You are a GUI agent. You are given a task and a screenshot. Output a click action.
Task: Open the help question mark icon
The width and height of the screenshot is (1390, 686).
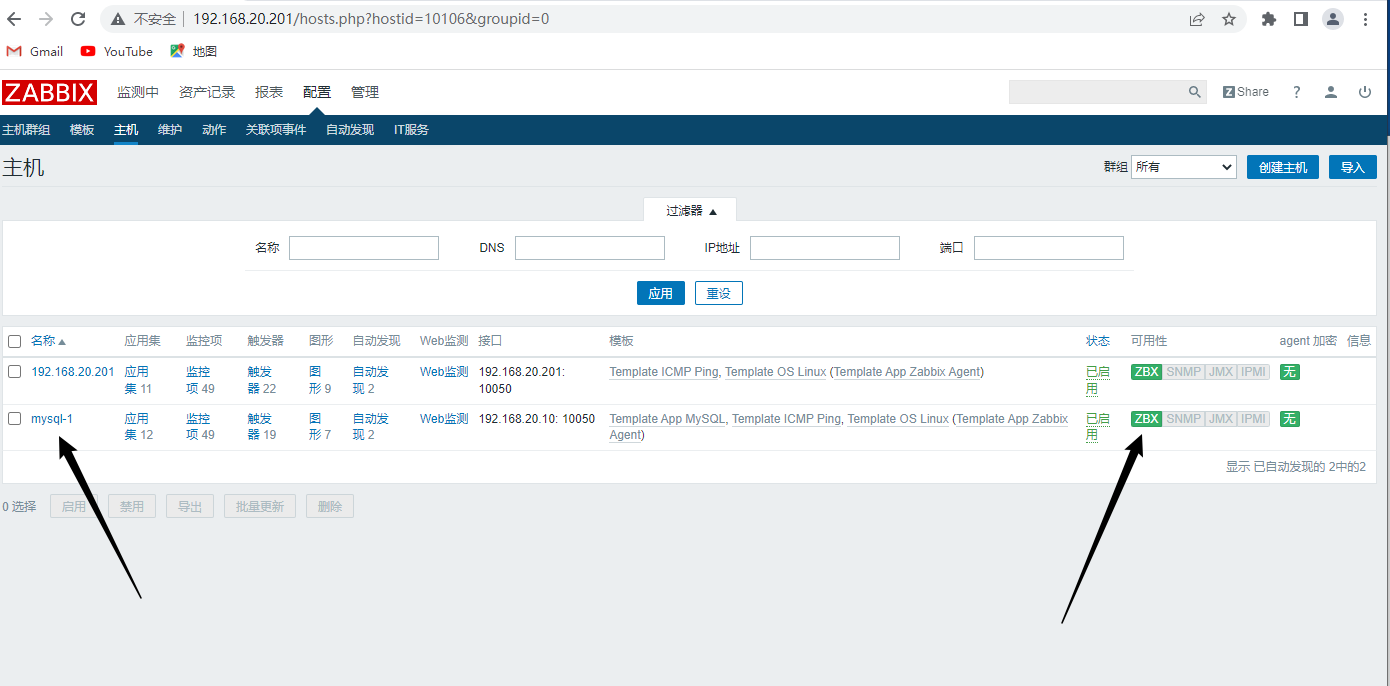(1297, 92)
